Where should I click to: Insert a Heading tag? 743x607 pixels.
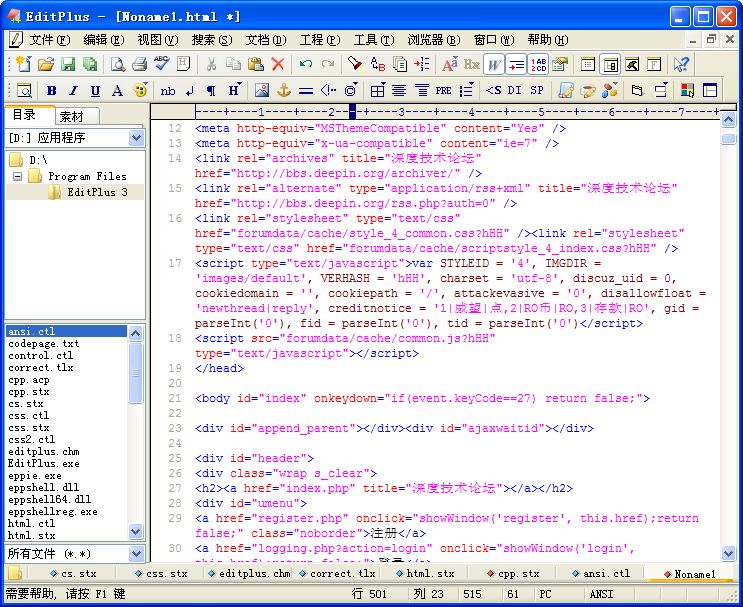(235, 90)
